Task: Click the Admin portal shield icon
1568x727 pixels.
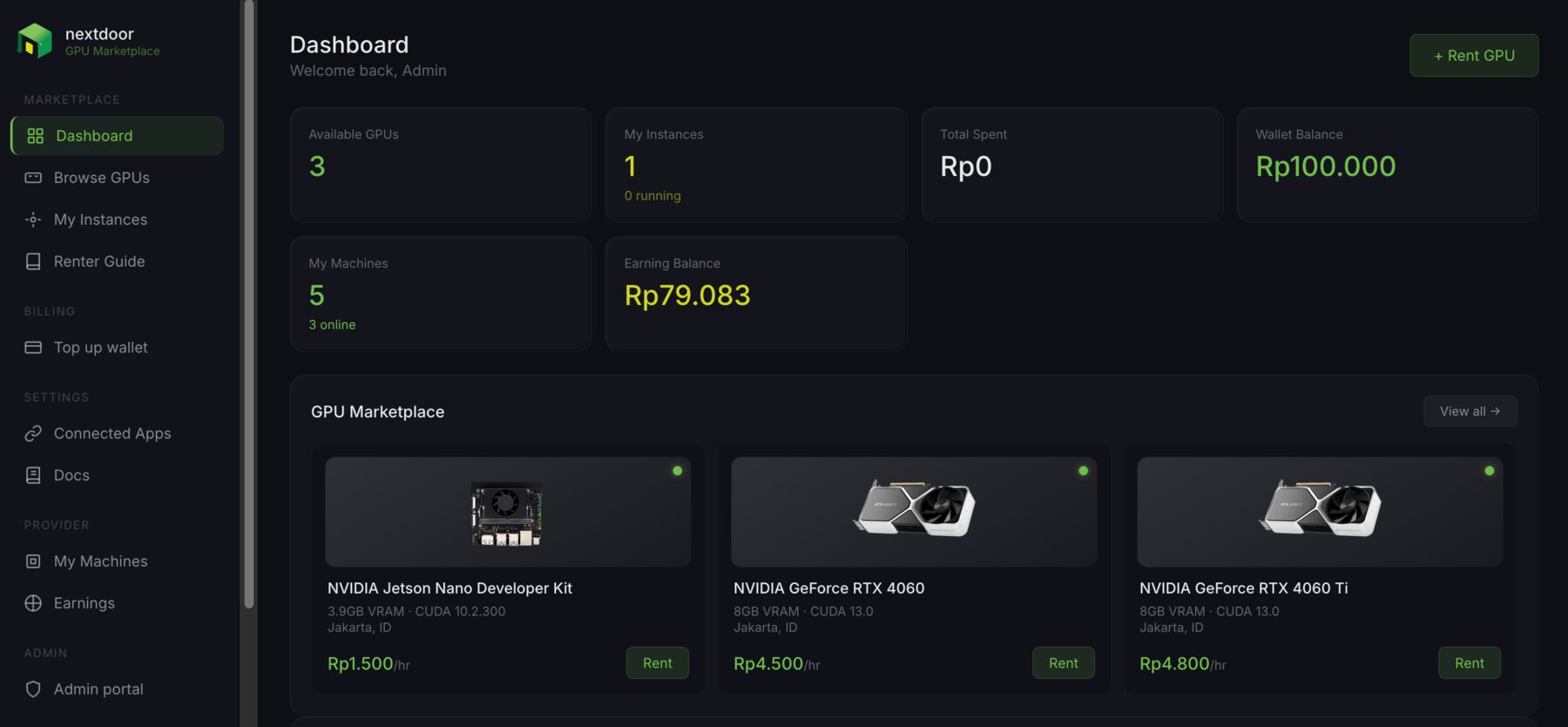Action: [33, 690]
